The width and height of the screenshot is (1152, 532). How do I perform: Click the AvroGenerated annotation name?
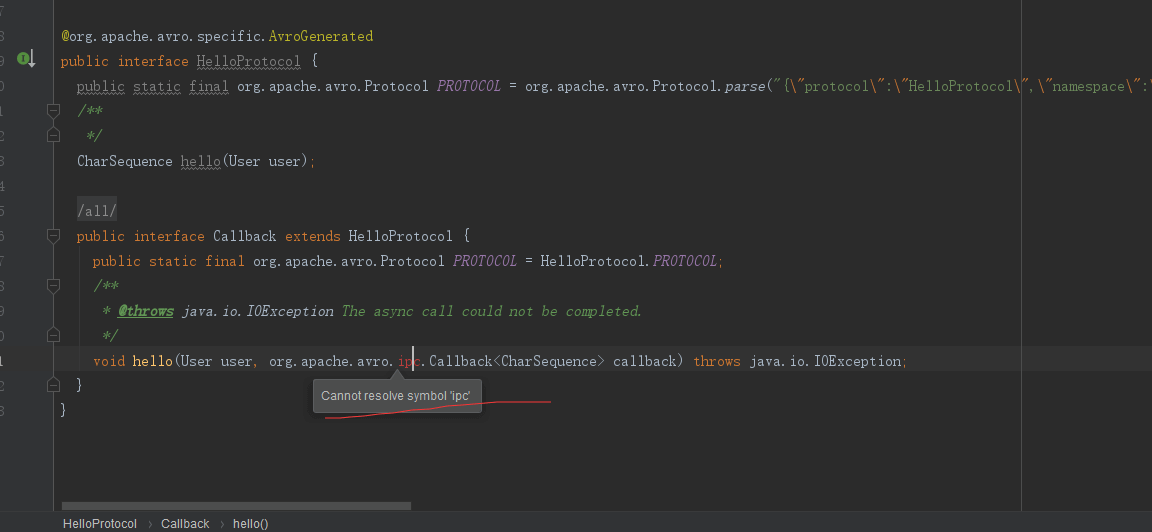pyautogui.click(x=320, y=36)
